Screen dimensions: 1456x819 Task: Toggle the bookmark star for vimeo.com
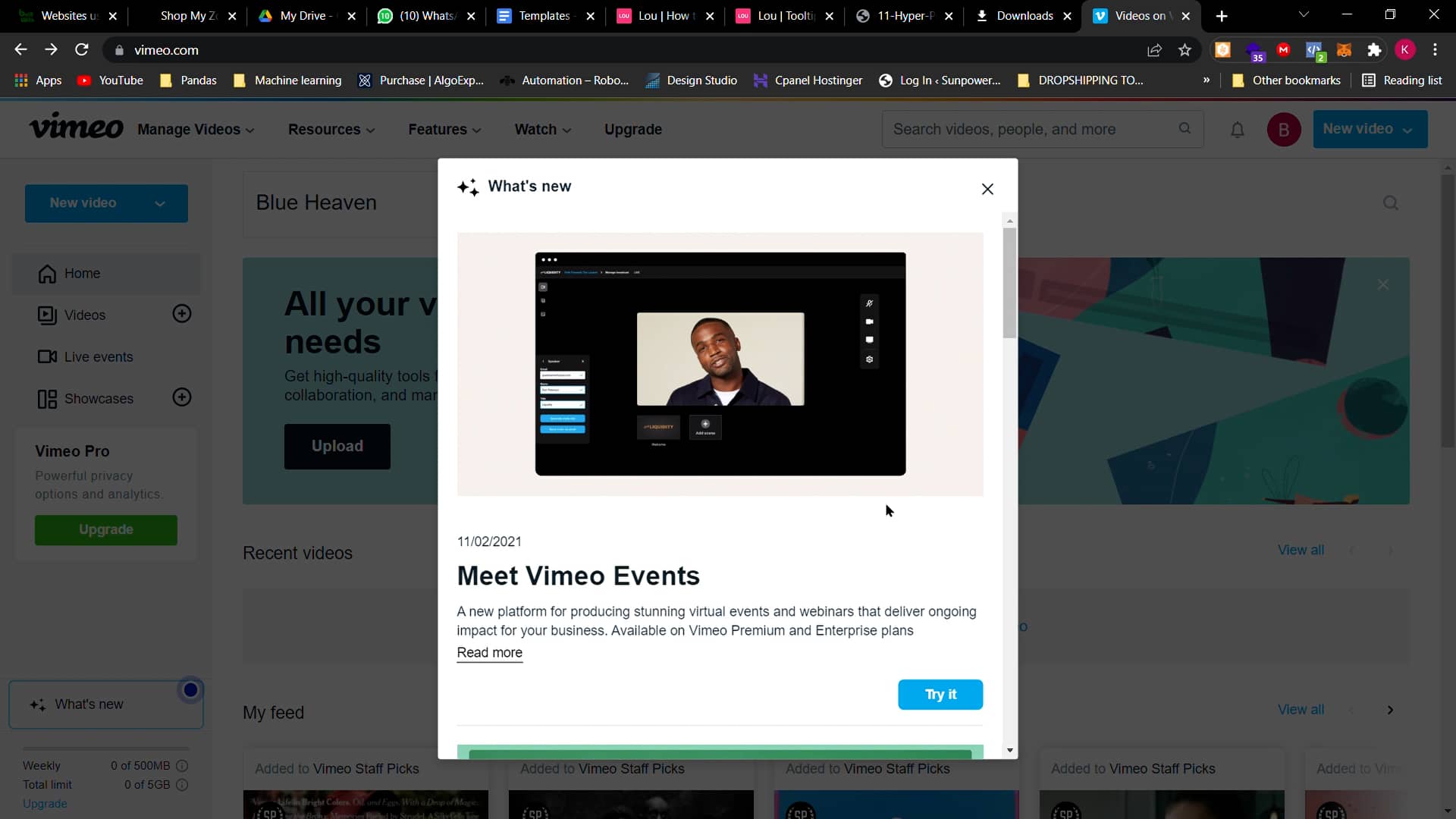click(x=1185, y=49)
